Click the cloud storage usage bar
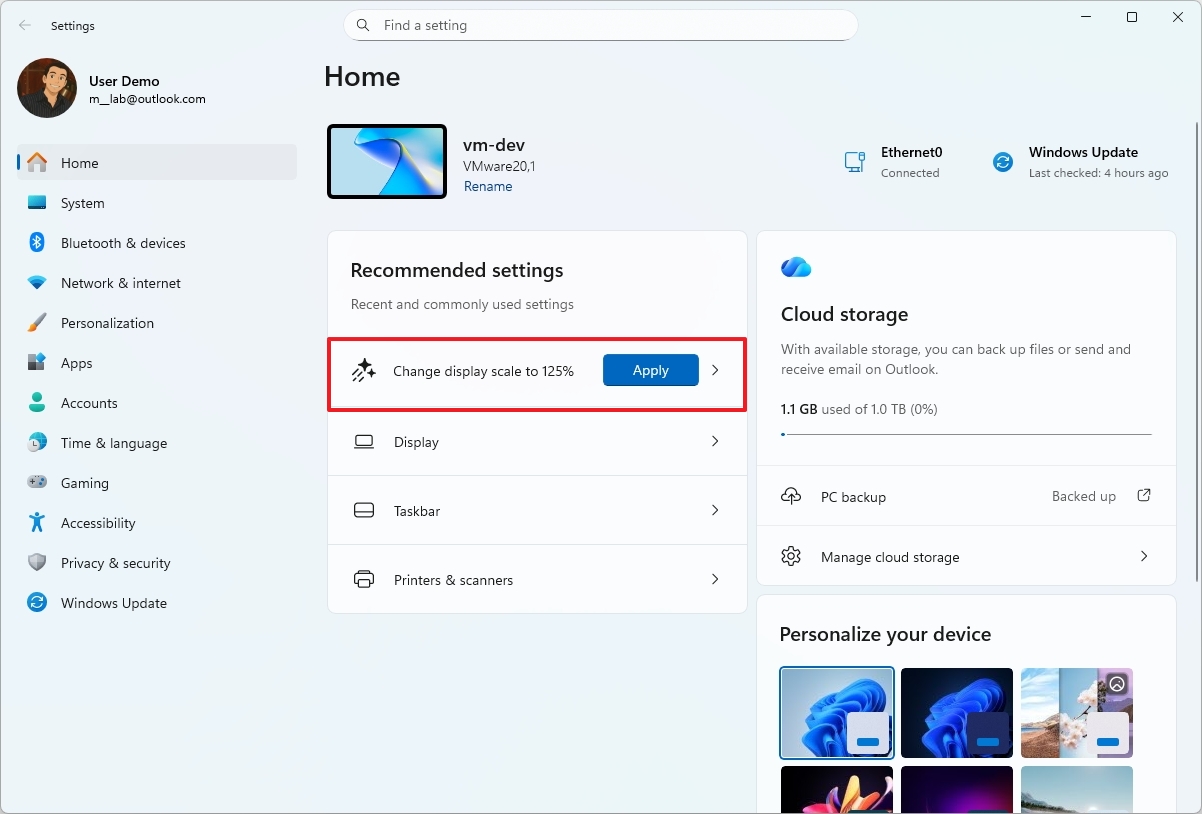The height and width of the screenshot is (814, 1202). point(966,433)
